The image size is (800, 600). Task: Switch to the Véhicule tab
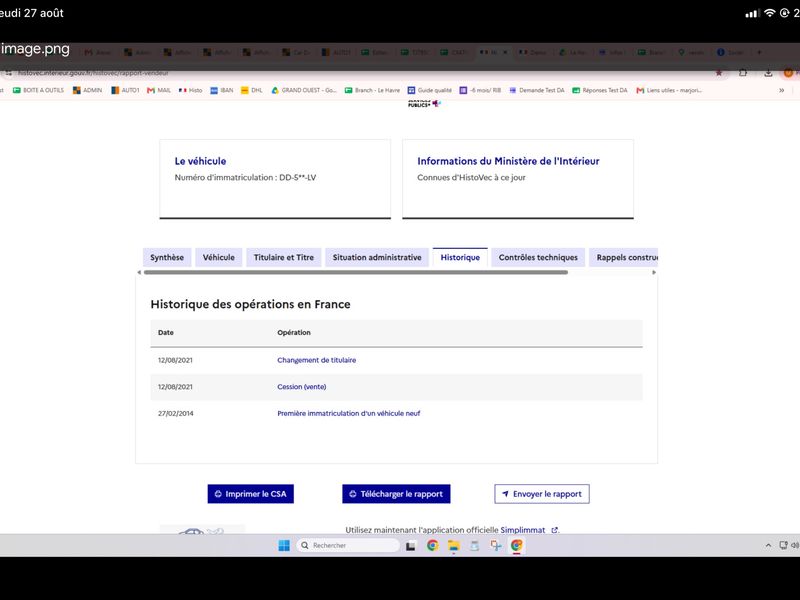click(x=218, y=258)
